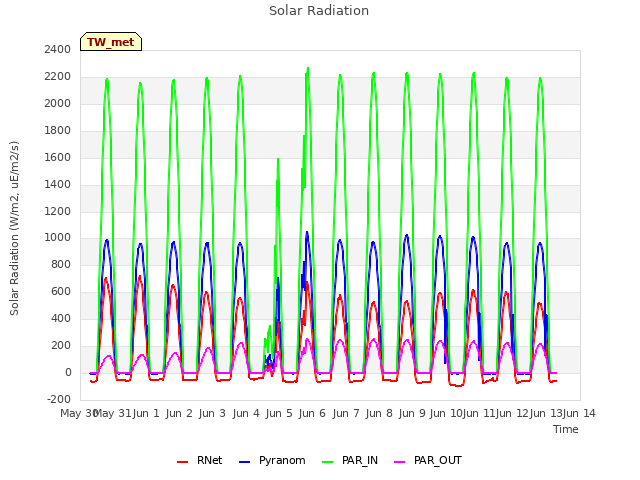Toggle the PAR_IN legend entry

tap(350, 460)
